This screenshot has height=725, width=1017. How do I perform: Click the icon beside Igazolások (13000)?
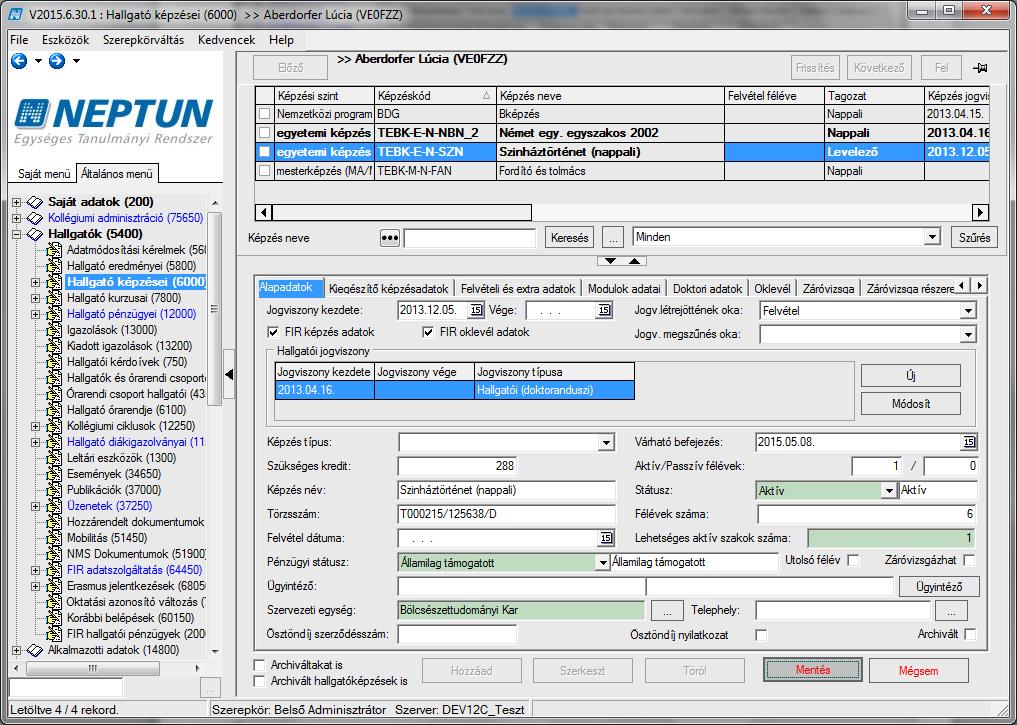coord(54,330)
